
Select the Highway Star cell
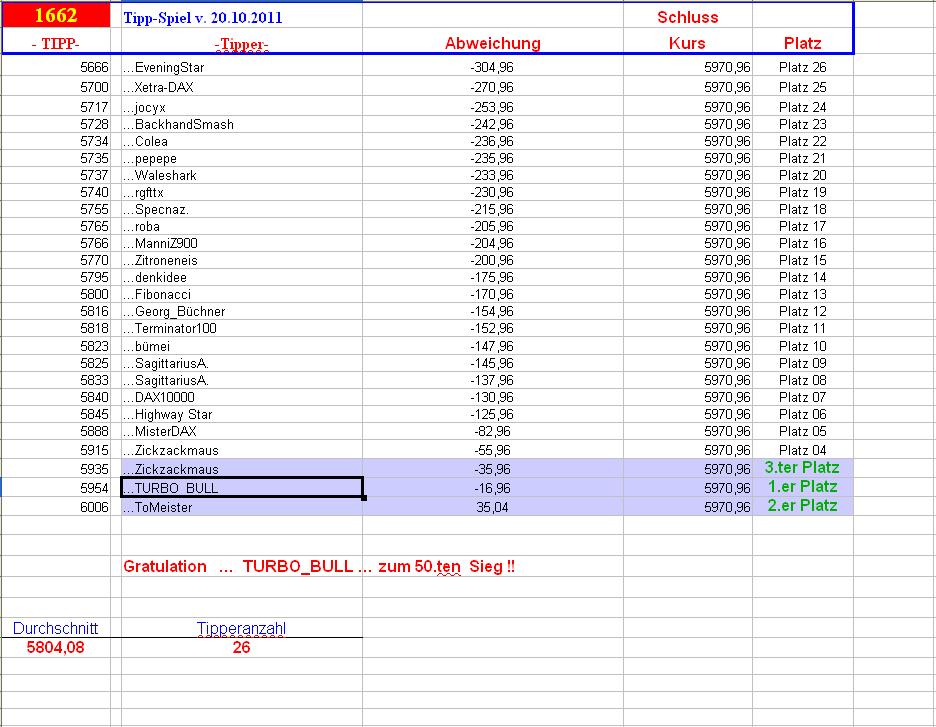pos(242,414)
